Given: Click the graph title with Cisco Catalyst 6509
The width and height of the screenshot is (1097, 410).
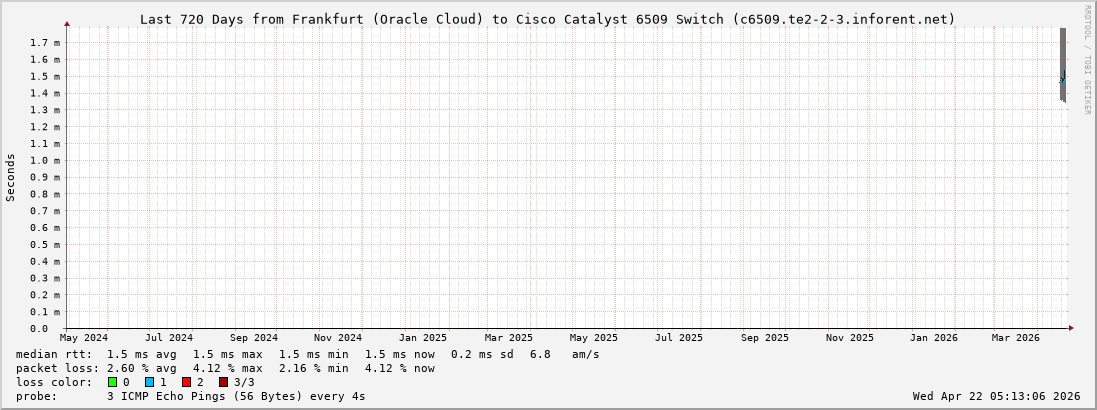Looking at the screenshot, I should [547, 19].
